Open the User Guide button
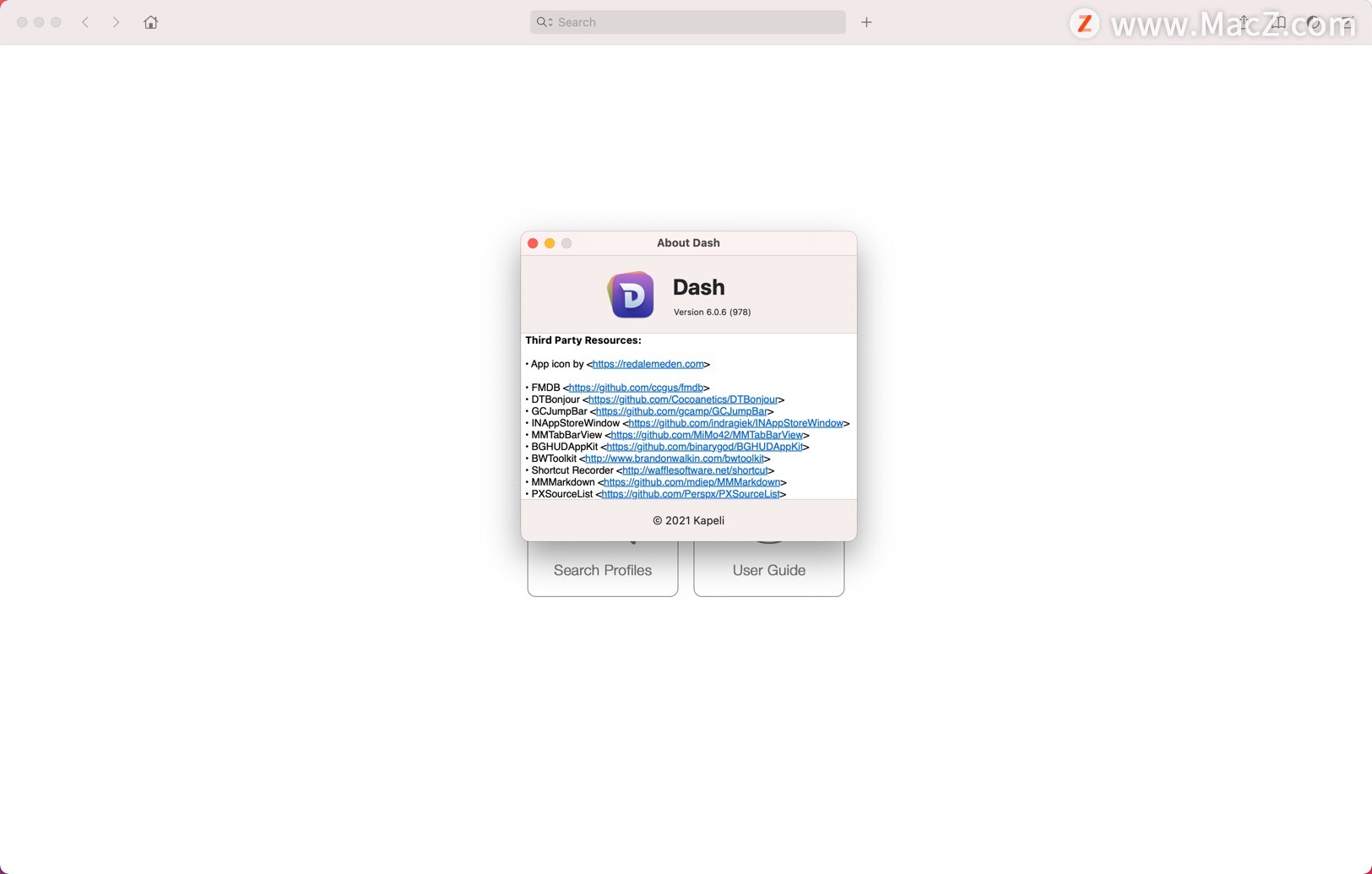 coord(769,569)
